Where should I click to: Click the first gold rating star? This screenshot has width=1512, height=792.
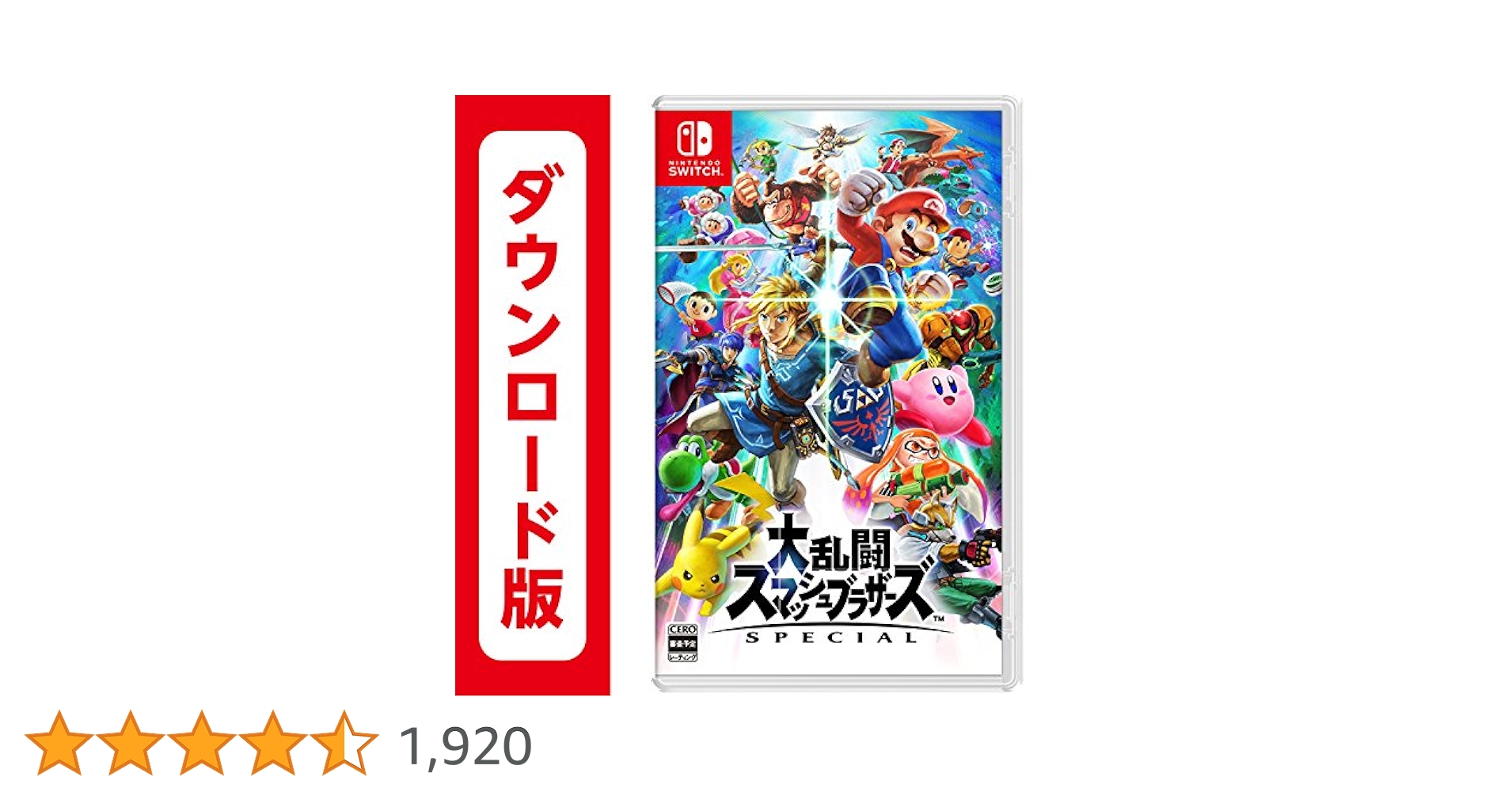(x=59, y=742)
